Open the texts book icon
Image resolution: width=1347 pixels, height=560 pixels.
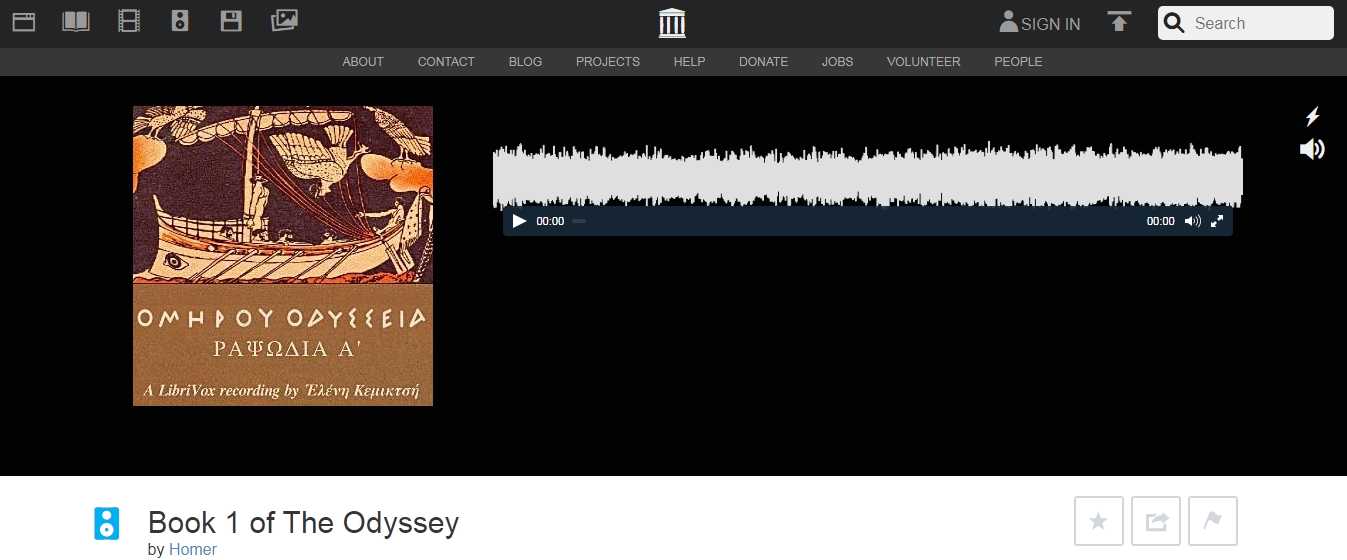click(76, 21)
